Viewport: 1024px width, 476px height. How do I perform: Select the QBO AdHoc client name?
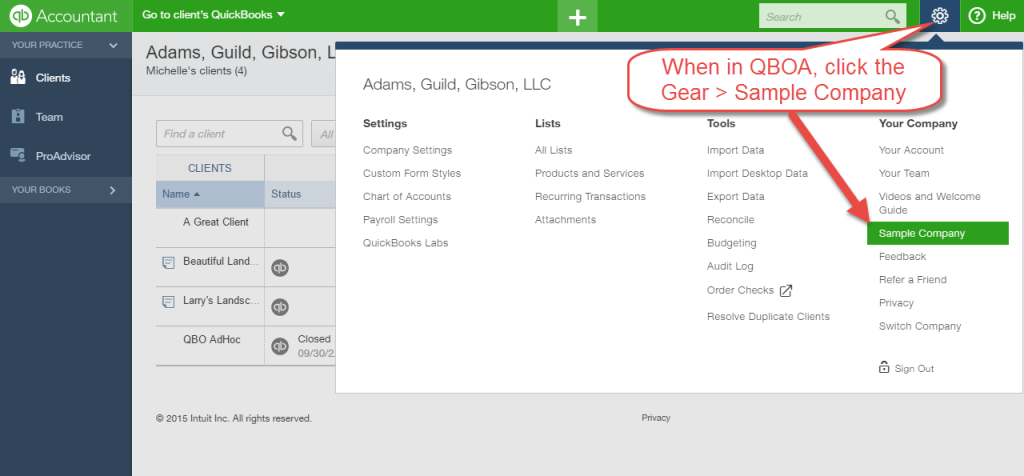(x=212, y=340)
